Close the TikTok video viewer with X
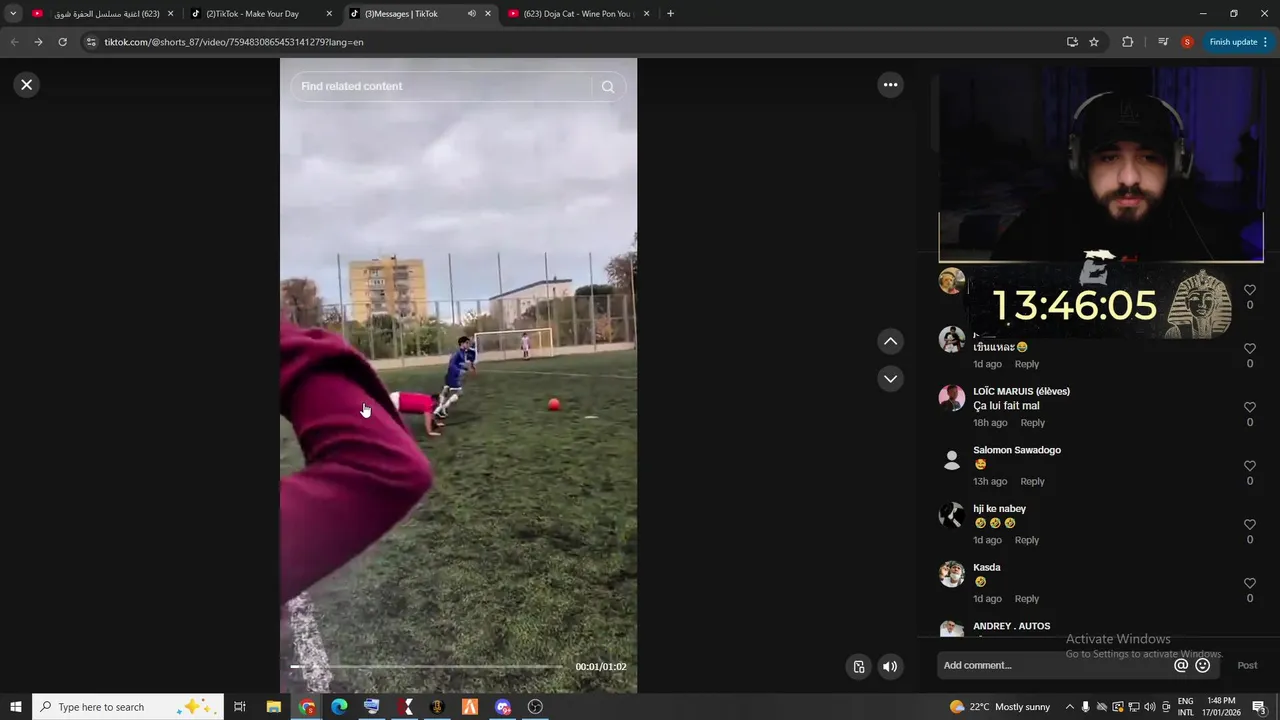 coord(27,85)
